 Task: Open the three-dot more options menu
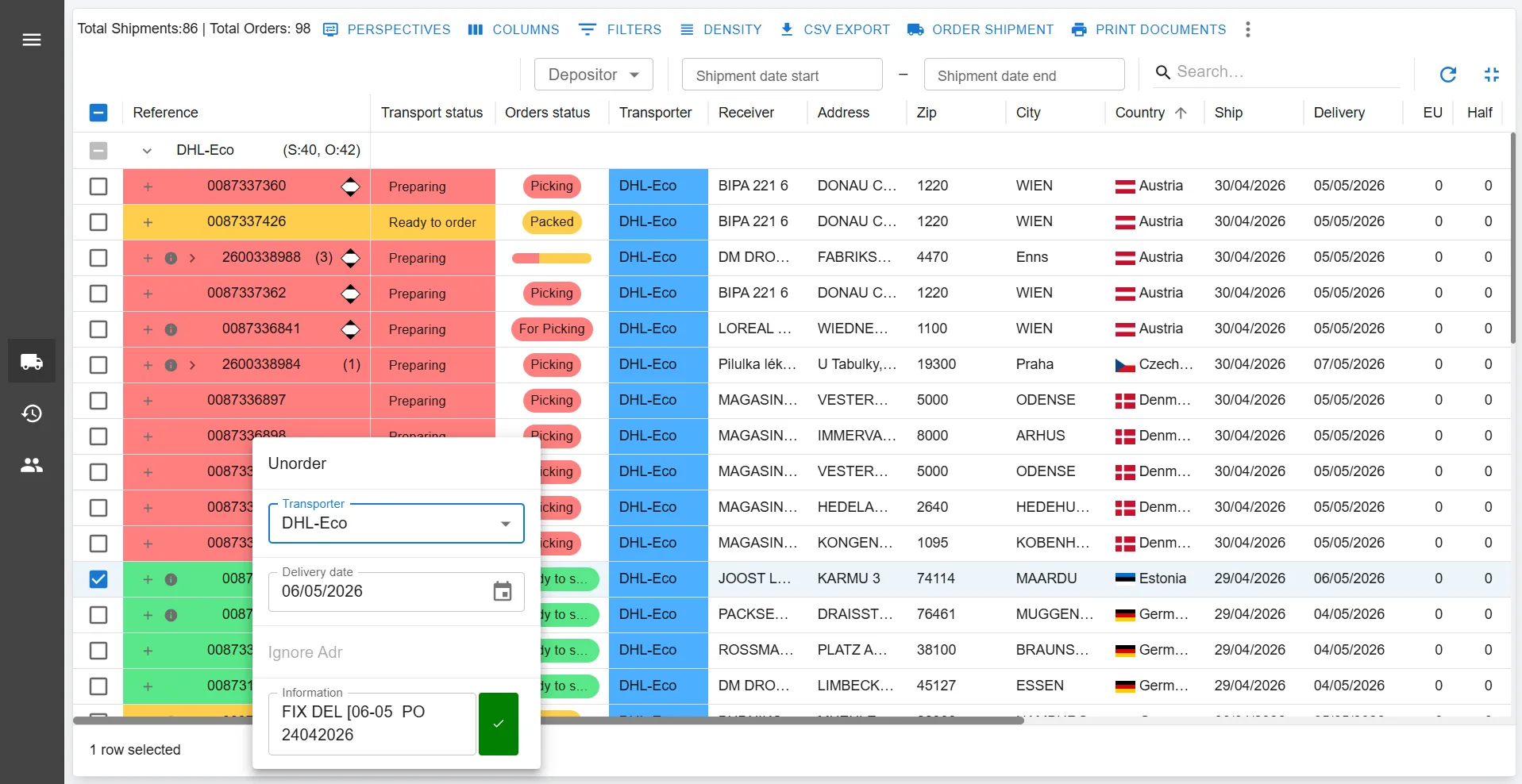tap(1248, 29)
